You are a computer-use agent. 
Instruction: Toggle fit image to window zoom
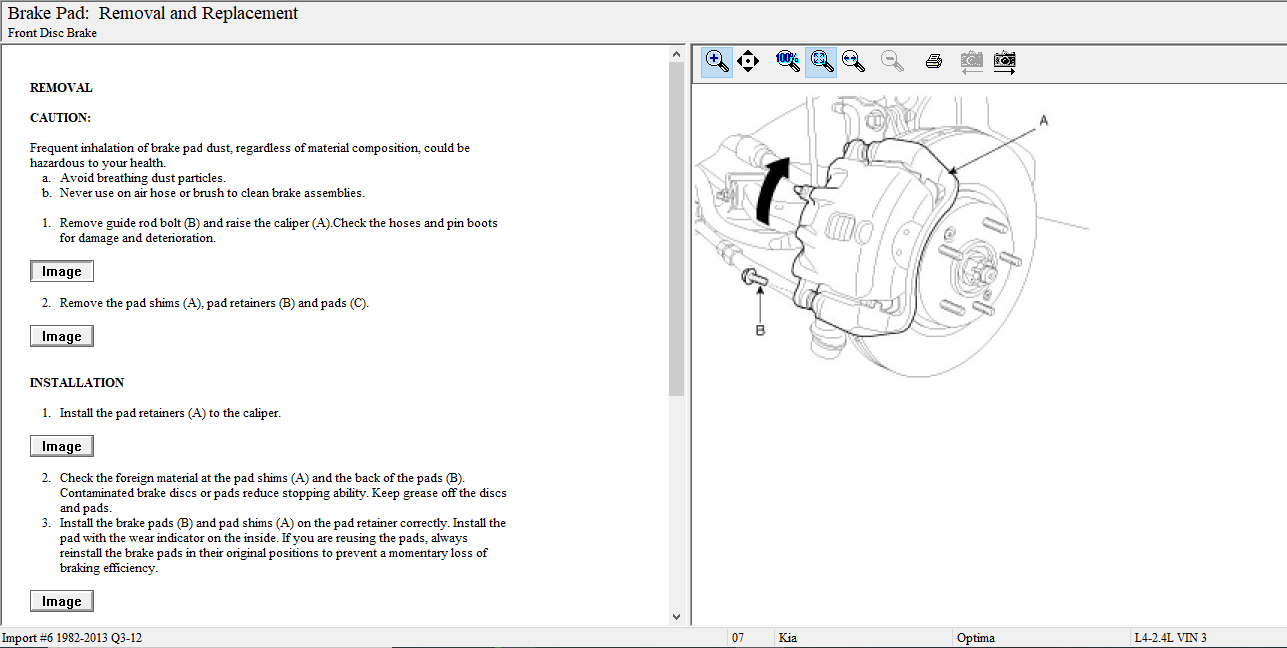click(821, 62)
